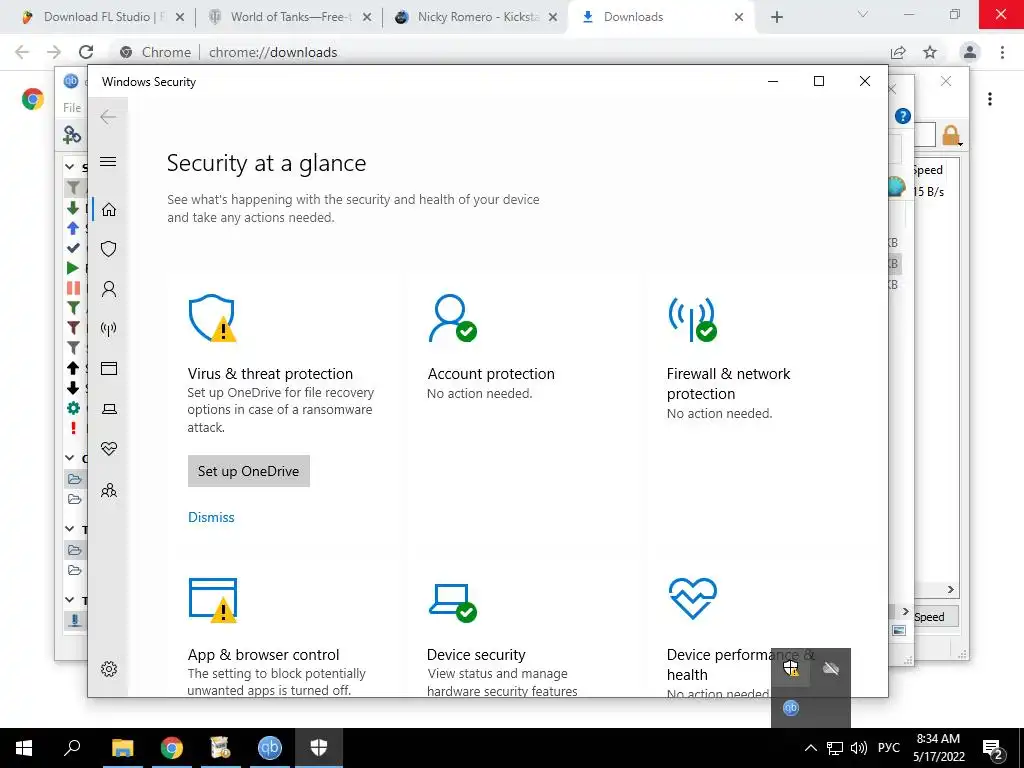This screenshot has width=1024, height=768.
Task: Collapse the qBittorrent Status filter section
Action: click(70, 167)
